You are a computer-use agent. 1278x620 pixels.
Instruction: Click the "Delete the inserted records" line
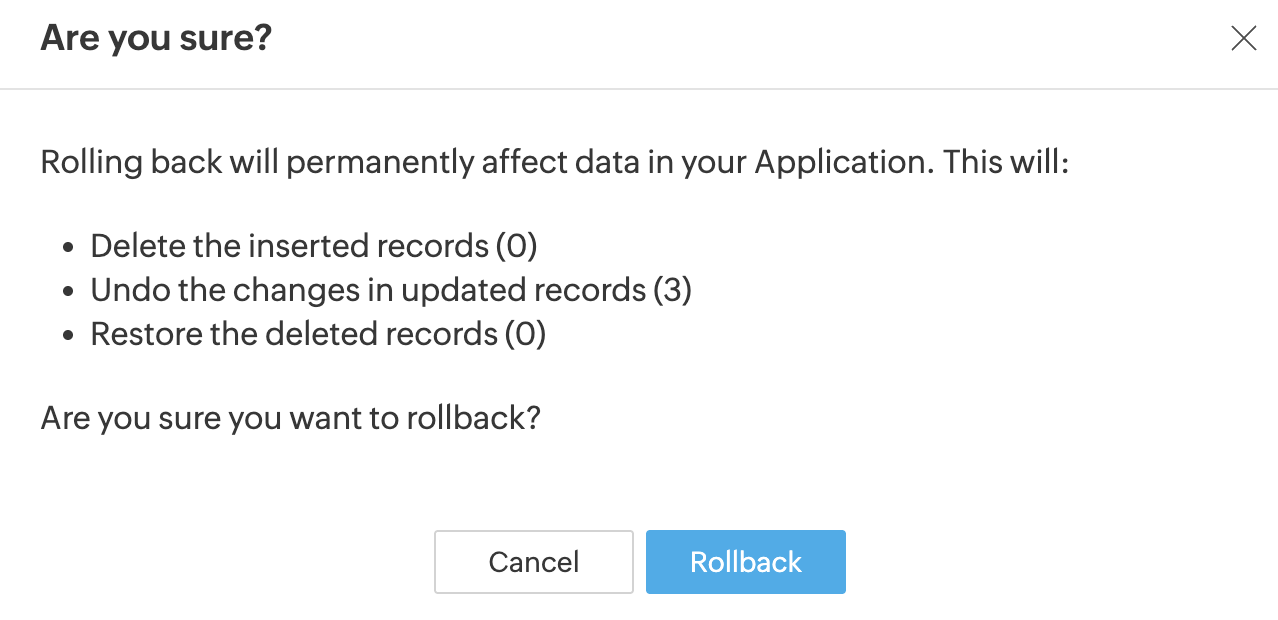pos(292,246)
